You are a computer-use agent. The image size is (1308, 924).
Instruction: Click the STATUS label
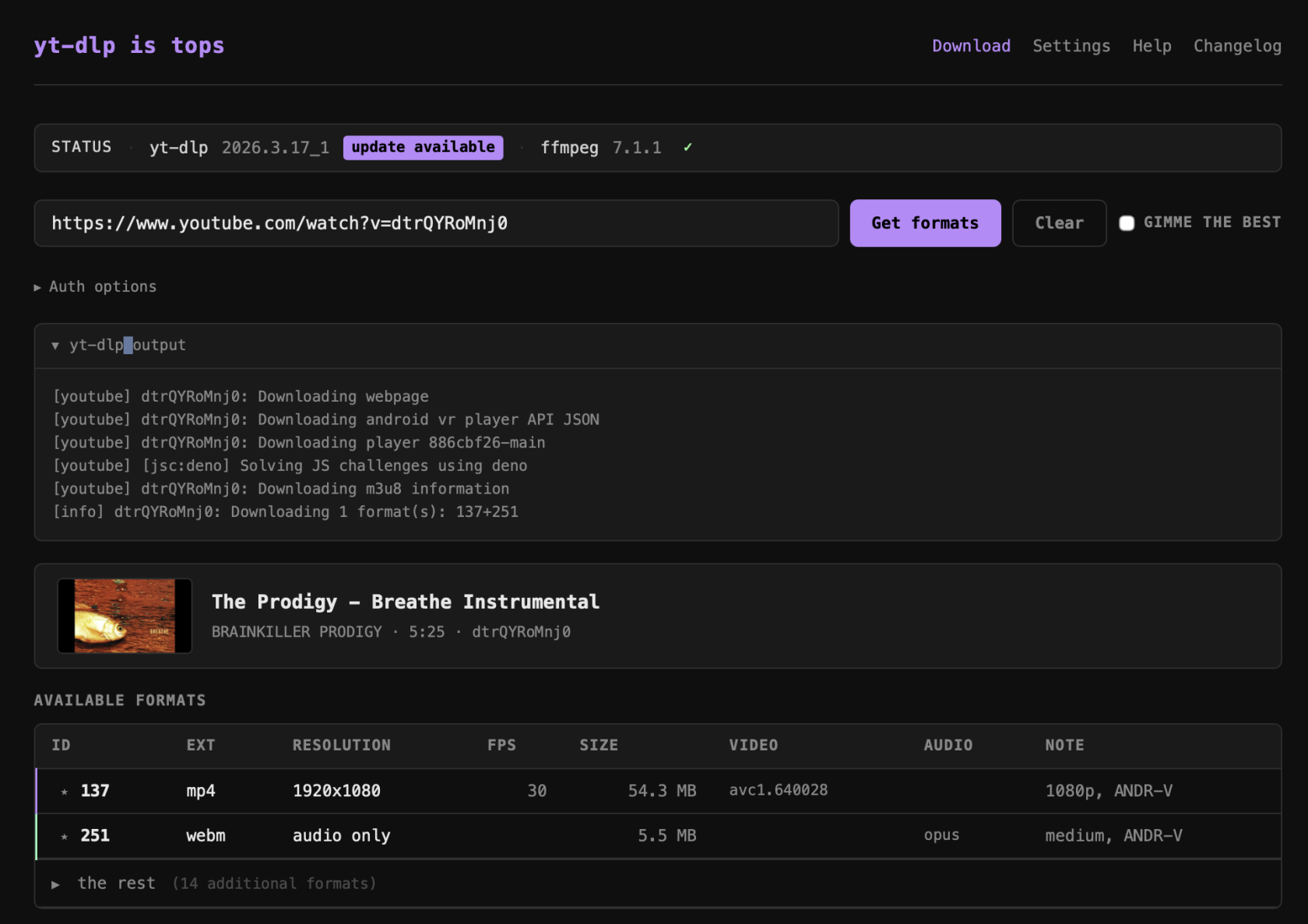[x=81, y=147]
